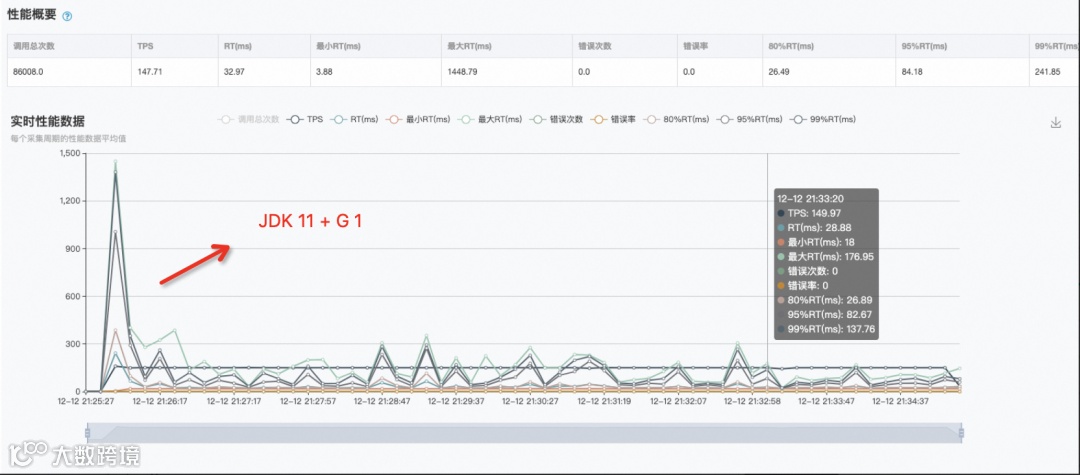
Task: Click the 95%RT value 84.18
Action: pos(912,71)
